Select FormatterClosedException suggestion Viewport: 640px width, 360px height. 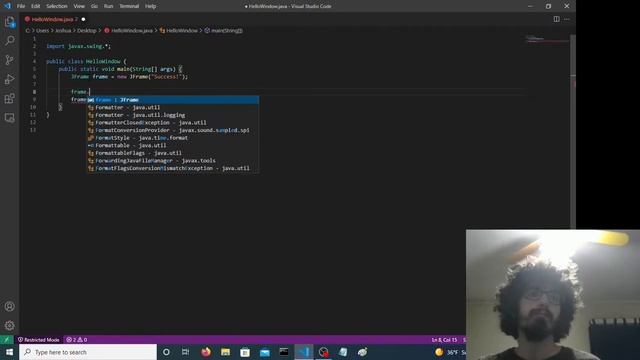tap(173, 122)
